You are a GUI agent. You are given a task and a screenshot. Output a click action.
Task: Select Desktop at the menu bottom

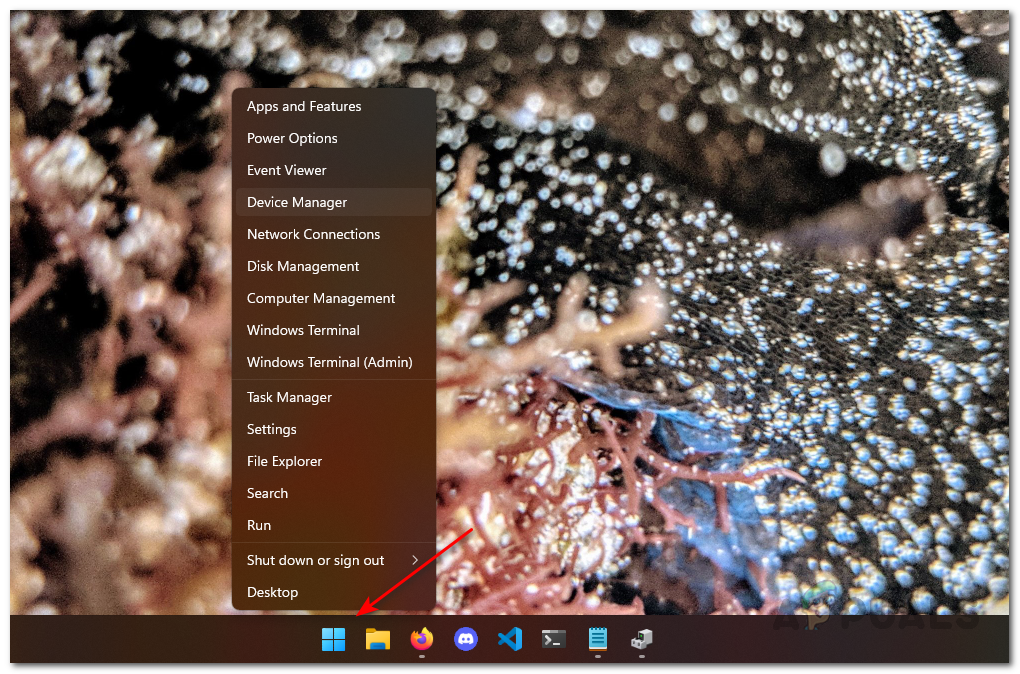coord(334,592)
